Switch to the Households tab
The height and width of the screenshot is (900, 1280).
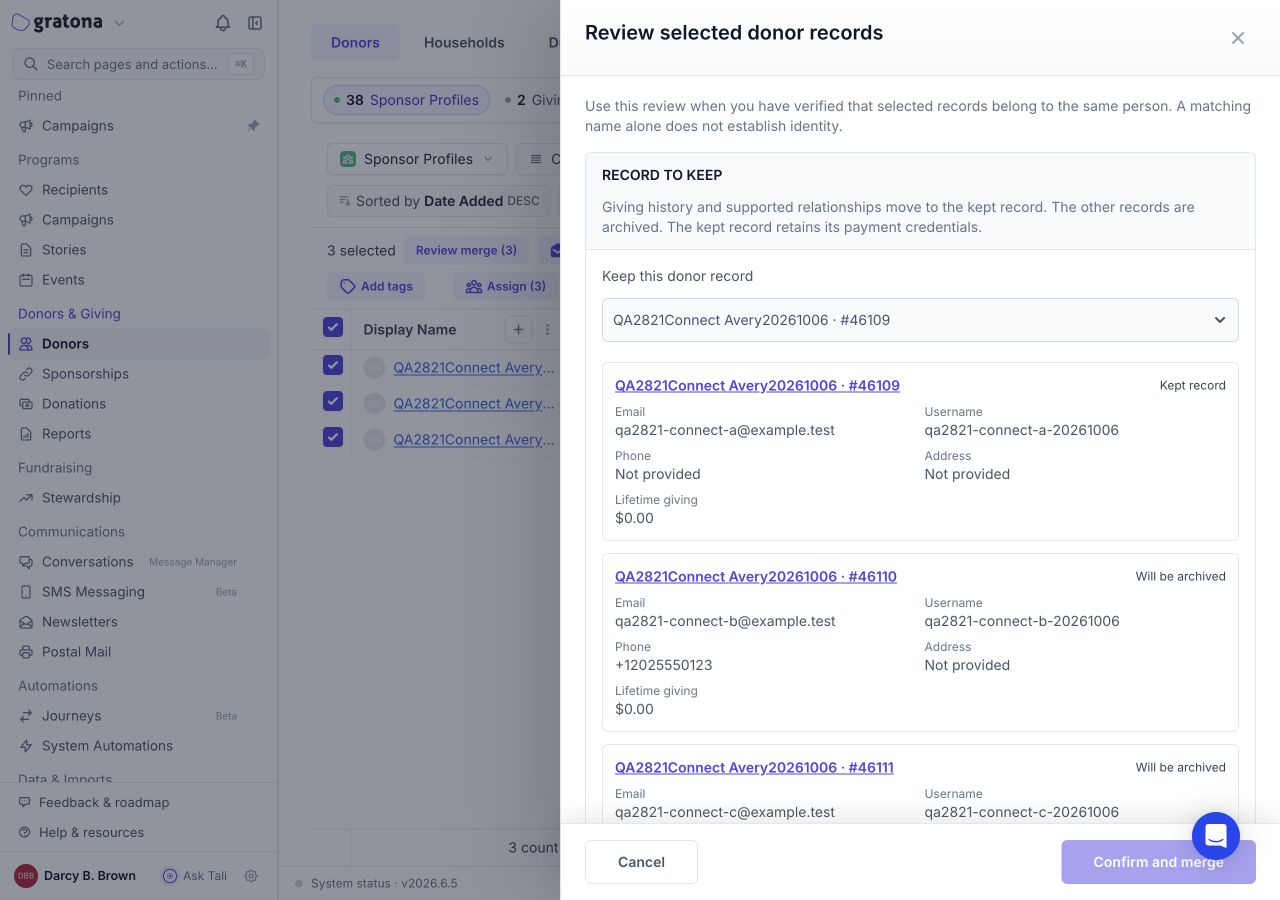tap(464, 42)
